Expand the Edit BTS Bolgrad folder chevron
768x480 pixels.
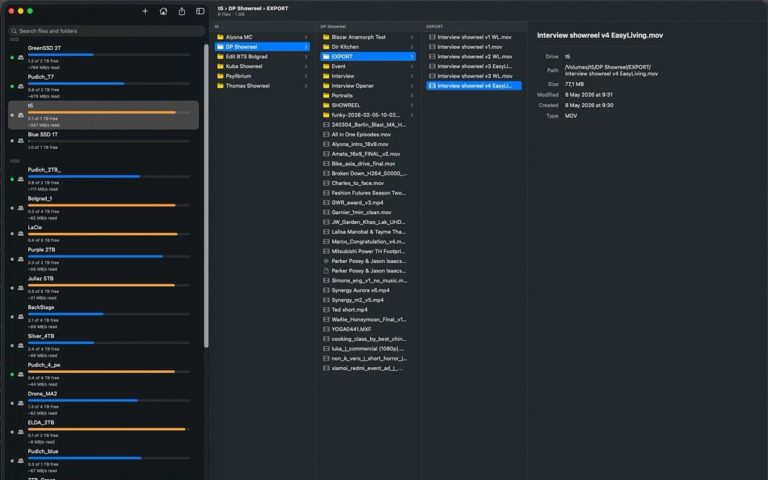306,56
